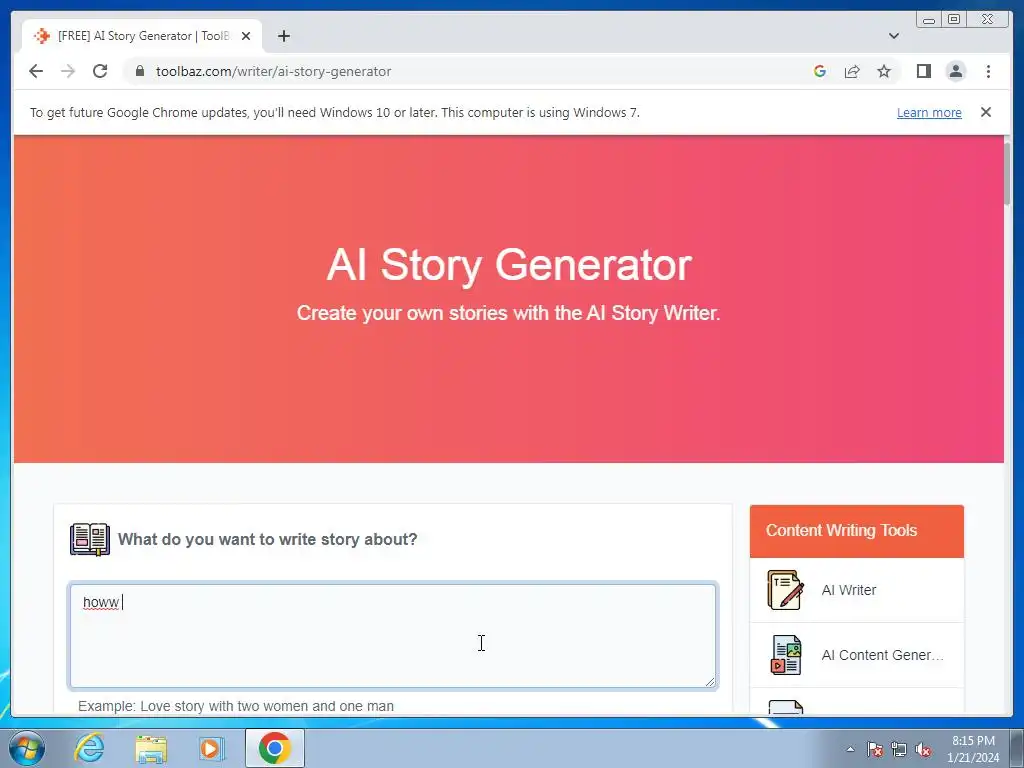
Task: Open the Chrome three-dot menu
Action: tap(988, 71)
